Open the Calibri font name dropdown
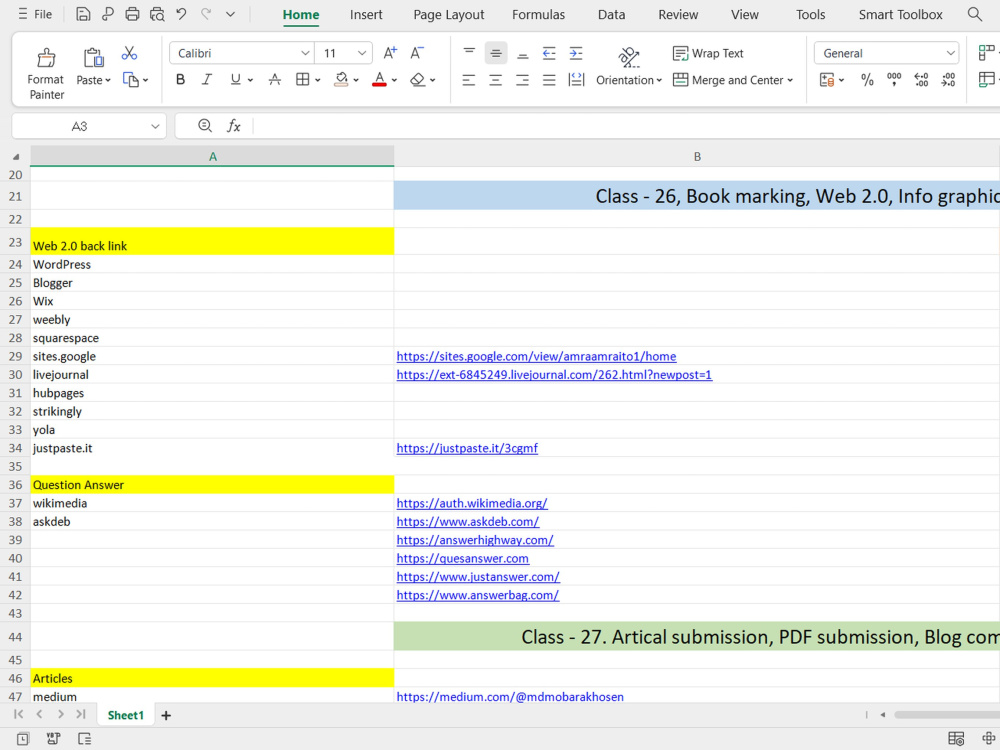 tap(305, 54)
